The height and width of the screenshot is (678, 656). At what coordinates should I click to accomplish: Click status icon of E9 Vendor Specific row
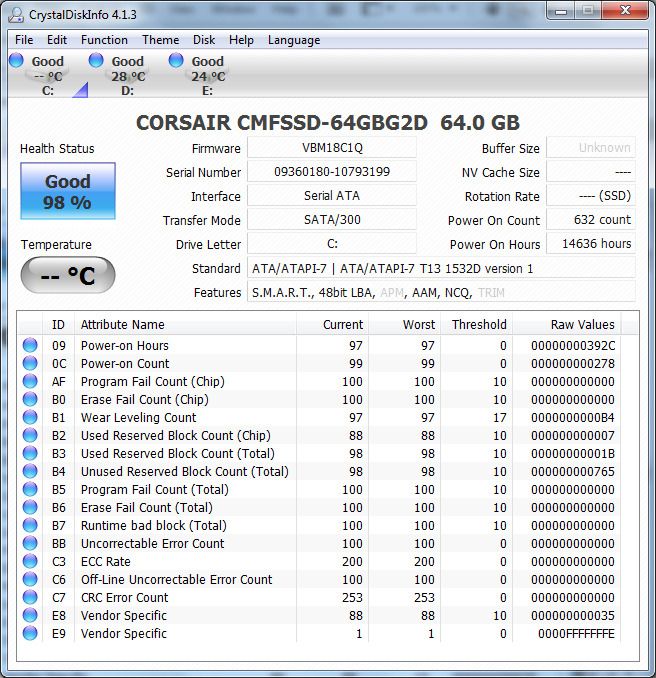[x=30, y=633]
